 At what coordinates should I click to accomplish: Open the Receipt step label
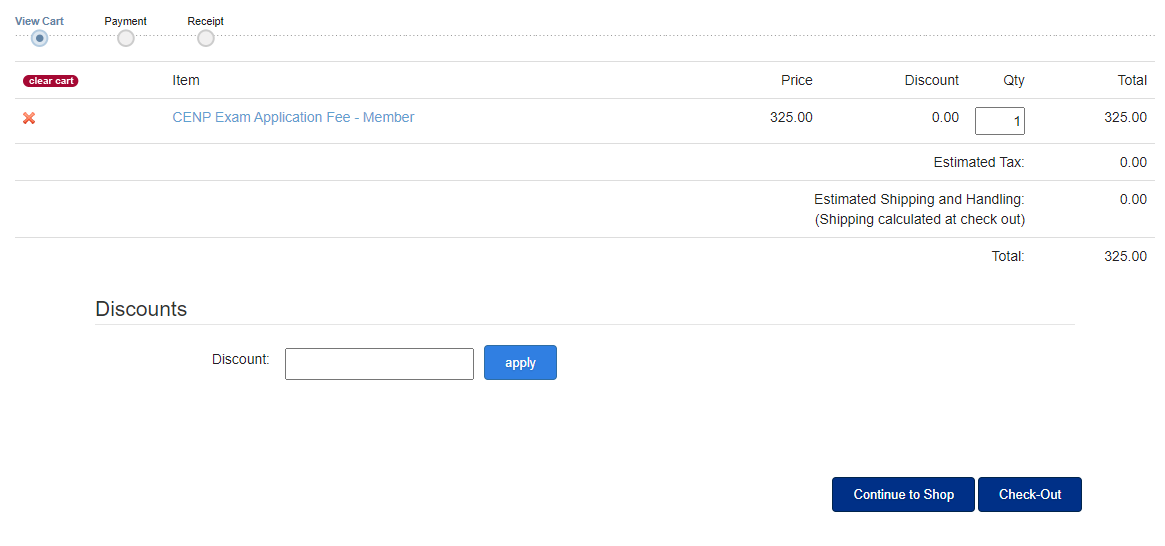pyautogui.click(x=206, y=22)
